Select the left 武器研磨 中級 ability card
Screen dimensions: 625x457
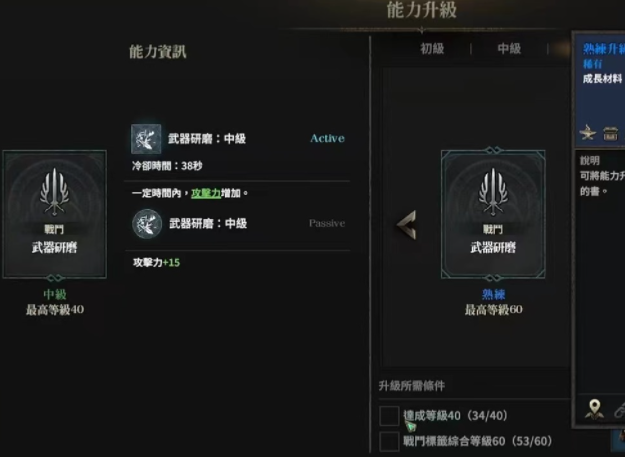tap(55, 214)
